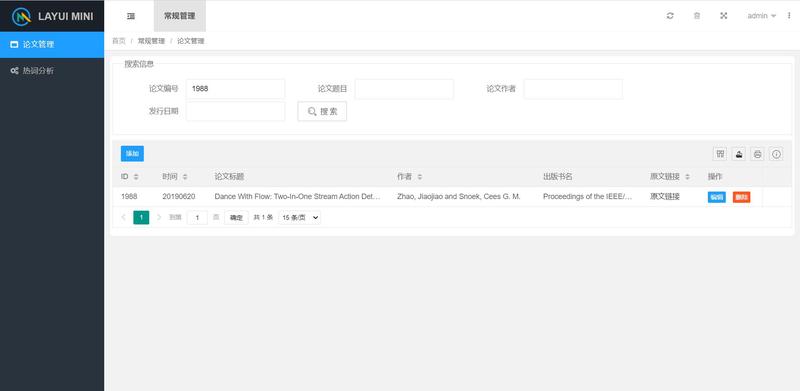Click the next page arrow
The height and width of the screenshot is (391, 800).
click(x=159, y=217)
